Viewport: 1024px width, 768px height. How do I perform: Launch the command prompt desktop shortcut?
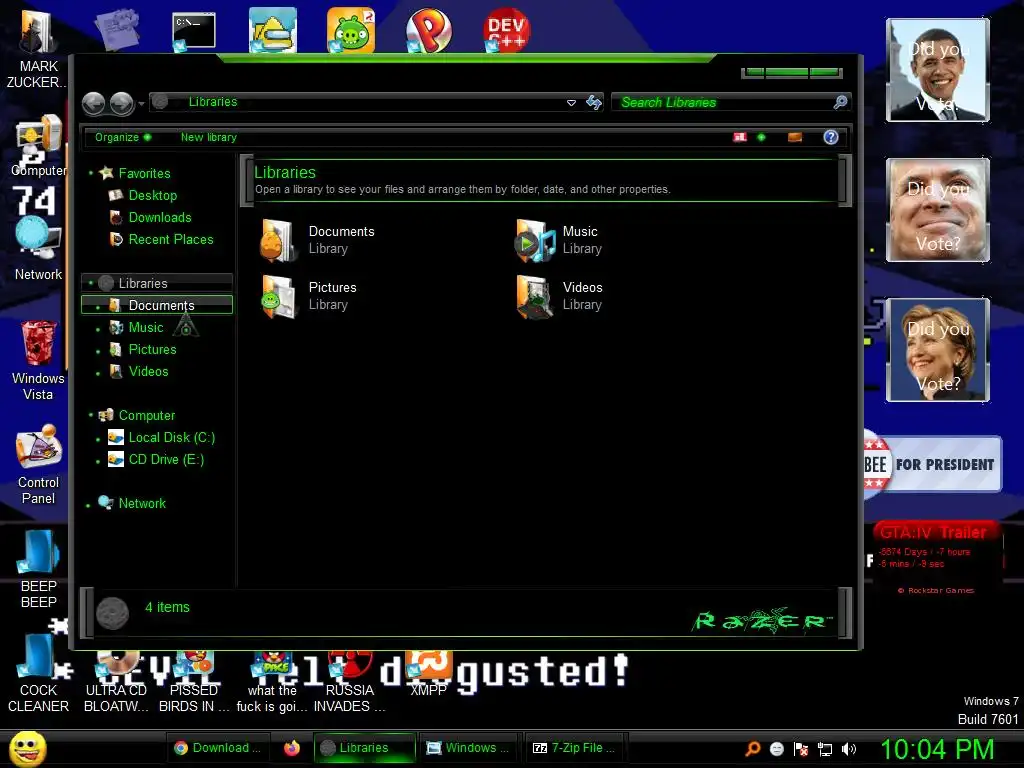(193, 31)
